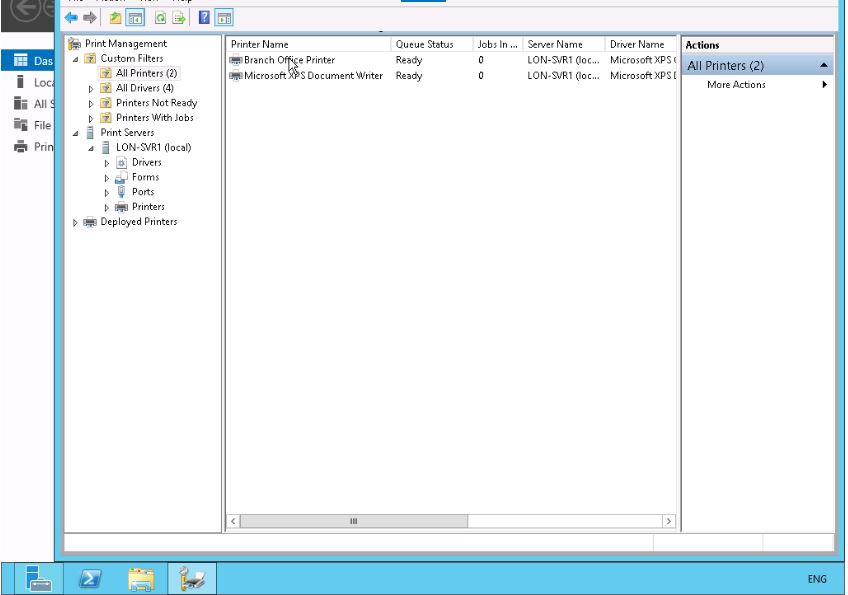848x595 pixels.
Task: Expand the Deployed Printers node
Action: 75,223
